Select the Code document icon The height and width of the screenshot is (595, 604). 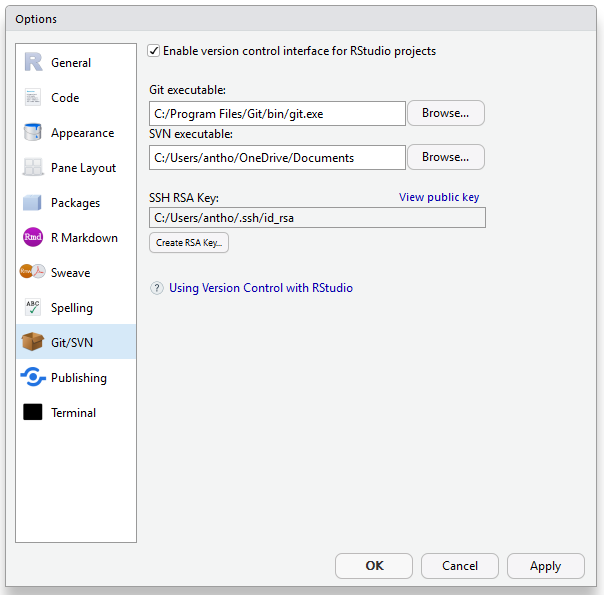[x=33, y=98]
